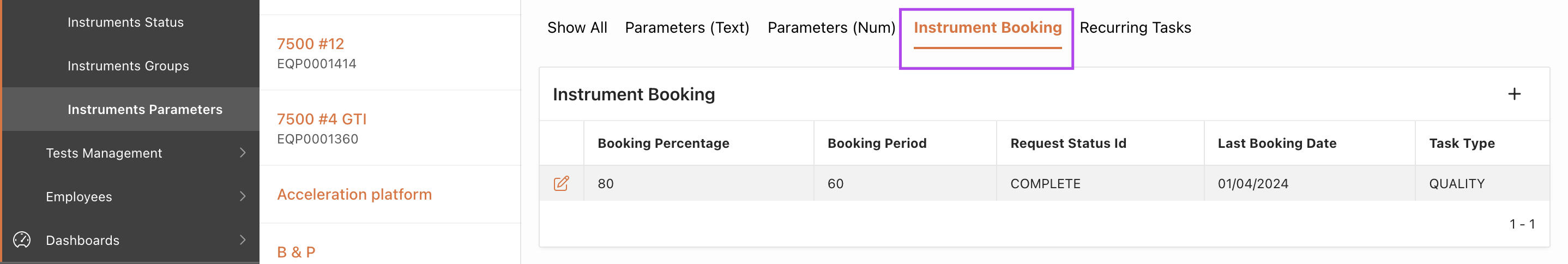This screenshot has height=264, width=1568.
Task: Open the 7500 #4 GTI instrument
Action: point(321,118)
